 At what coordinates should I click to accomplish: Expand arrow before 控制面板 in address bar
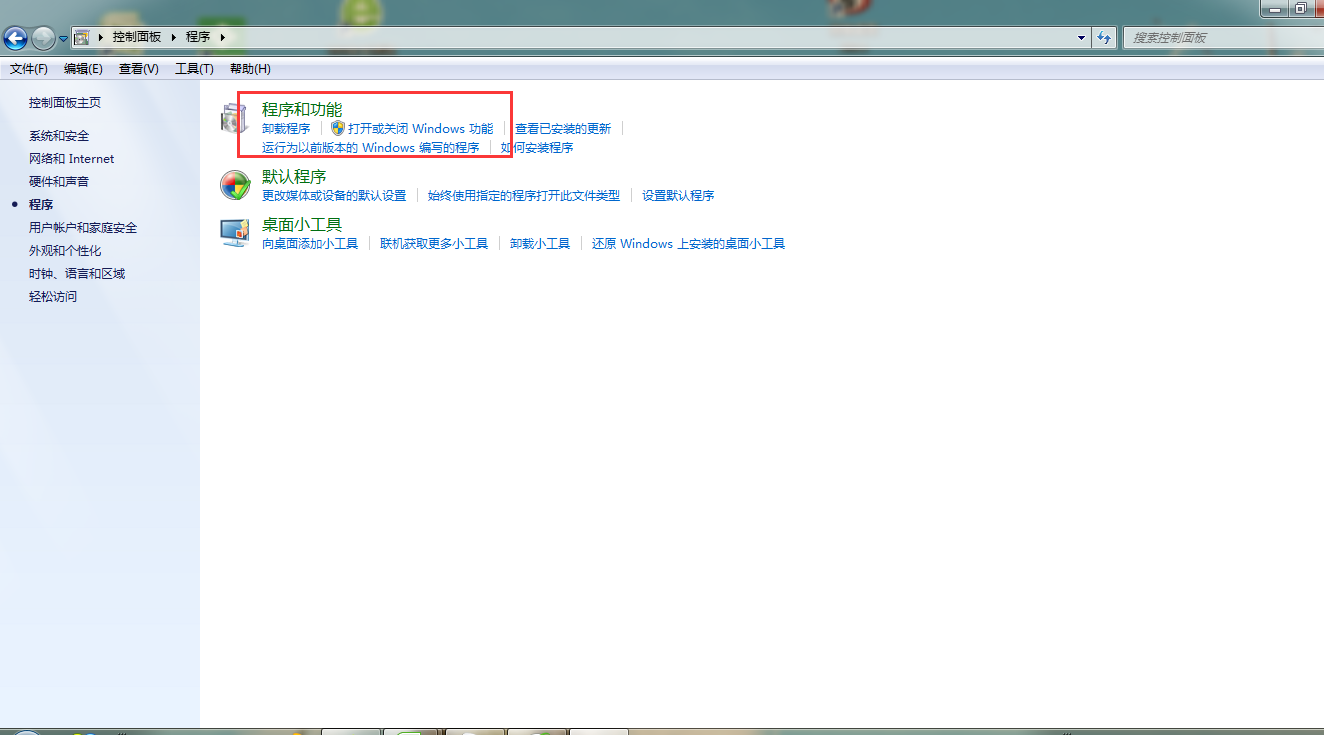101,37
